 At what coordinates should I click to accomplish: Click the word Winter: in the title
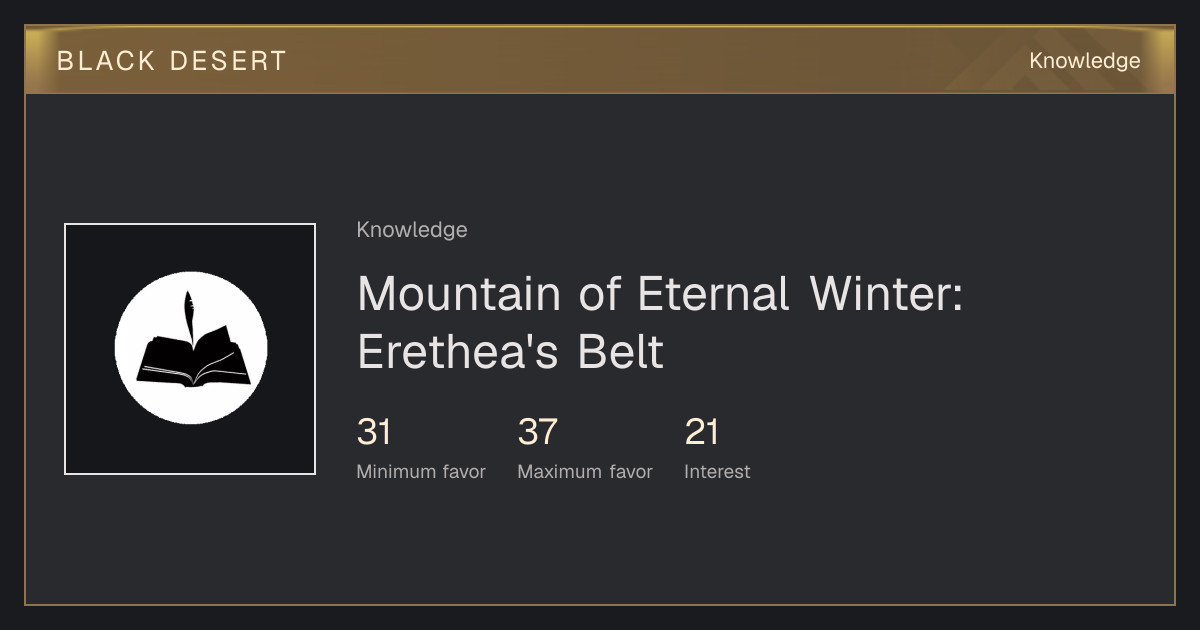[887, 294]
